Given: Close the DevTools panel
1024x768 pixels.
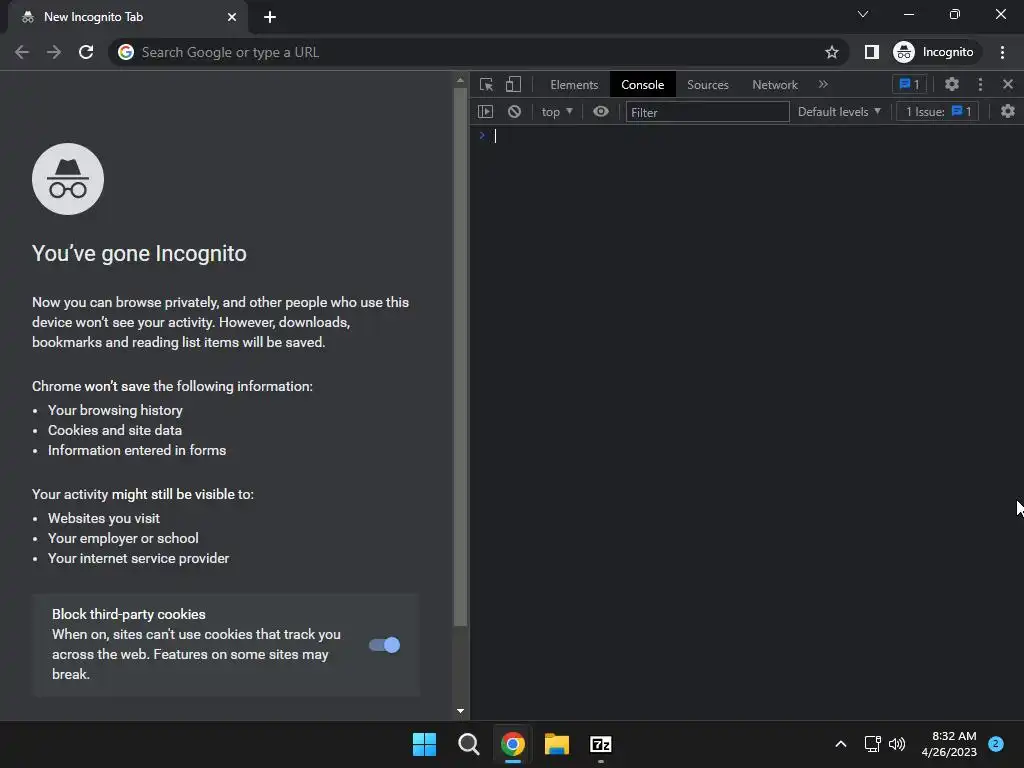Looking at the screenshot, I should point(1008,84).
